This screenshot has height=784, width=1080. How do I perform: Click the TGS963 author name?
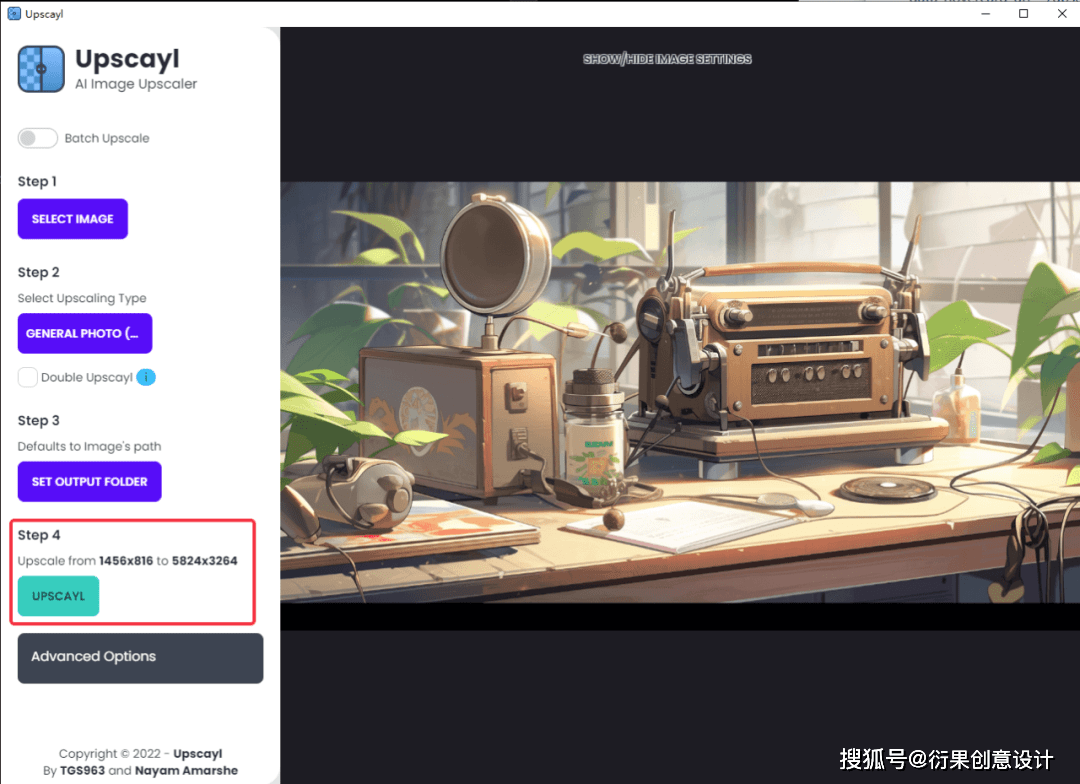[83, 770]
